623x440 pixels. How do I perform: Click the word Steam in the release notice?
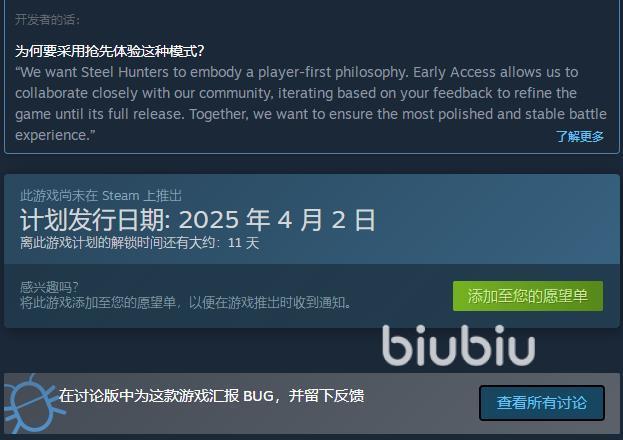(121, 196)
